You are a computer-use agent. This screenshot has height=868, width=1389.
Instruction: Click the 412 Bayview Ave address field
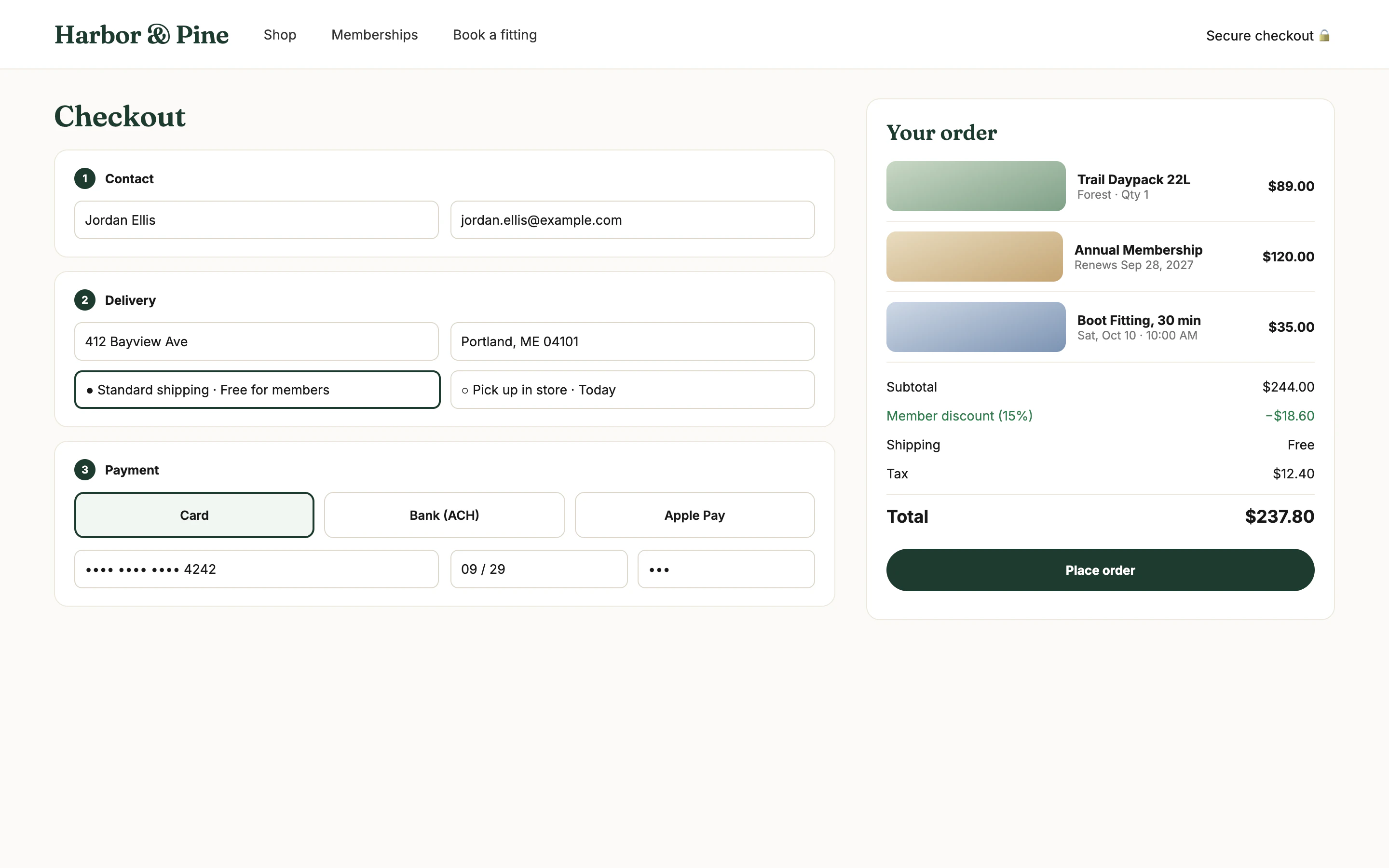tap(257, 341)
